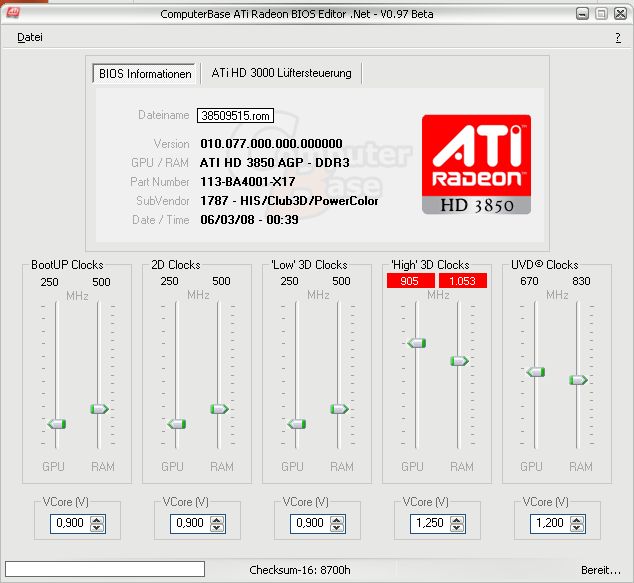
Task: Increase UVD VCore 1,200 up arrow
Action: 577,520
